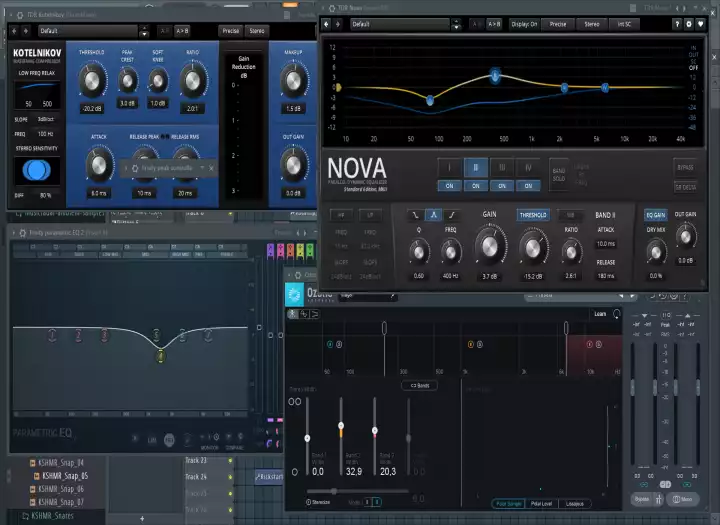The height and width of the screenshot is (525, 720).
Task: Open Nova Precise quality dropdown
Action: [558, 24]
